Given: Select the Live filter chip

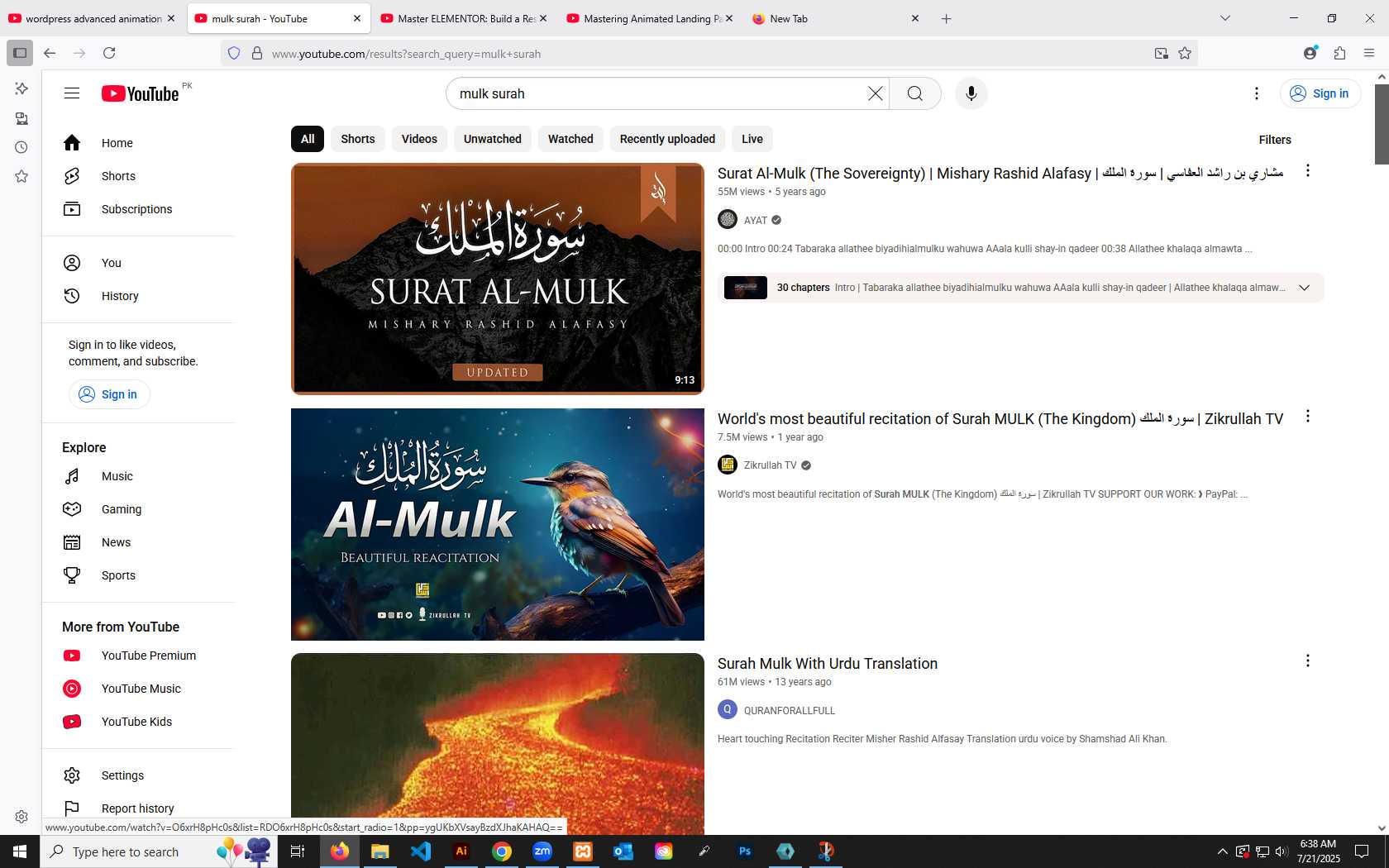Looking at the screenshot, I should pos(752,139).
